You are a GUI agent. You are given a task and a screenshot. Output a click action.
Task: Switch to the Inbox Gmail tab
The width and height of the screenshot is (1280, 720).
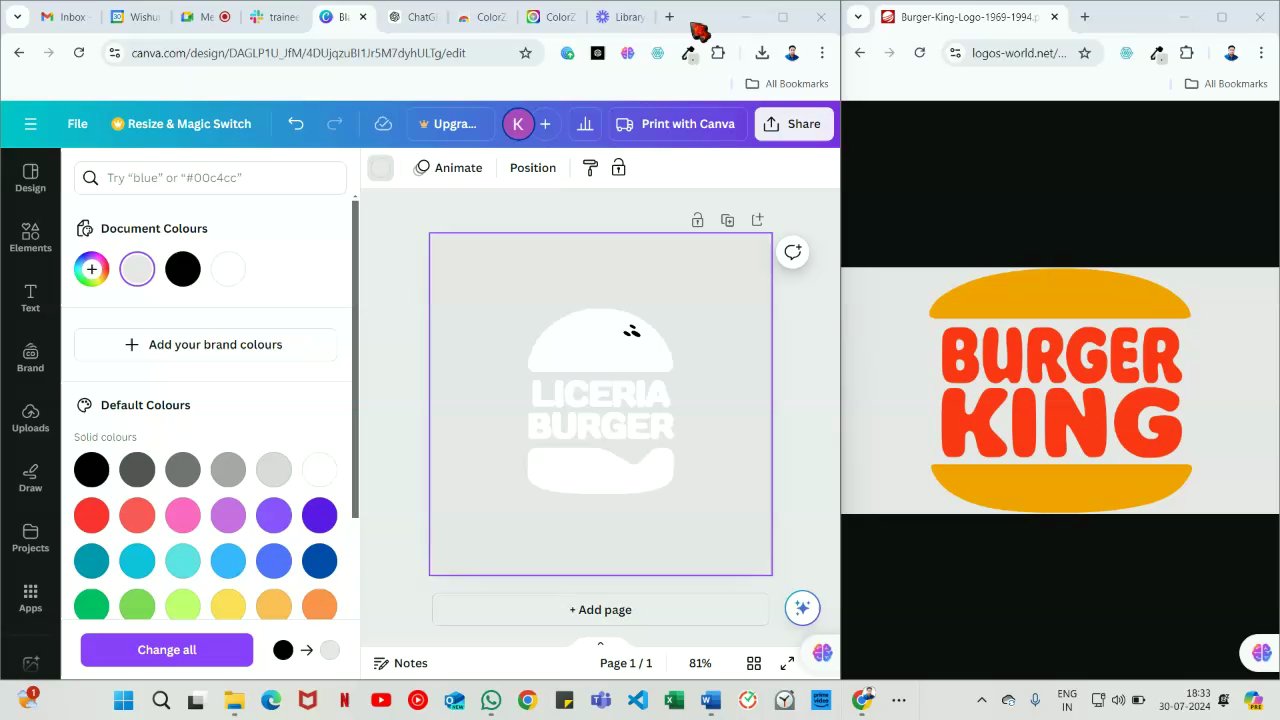coord(64,17)
